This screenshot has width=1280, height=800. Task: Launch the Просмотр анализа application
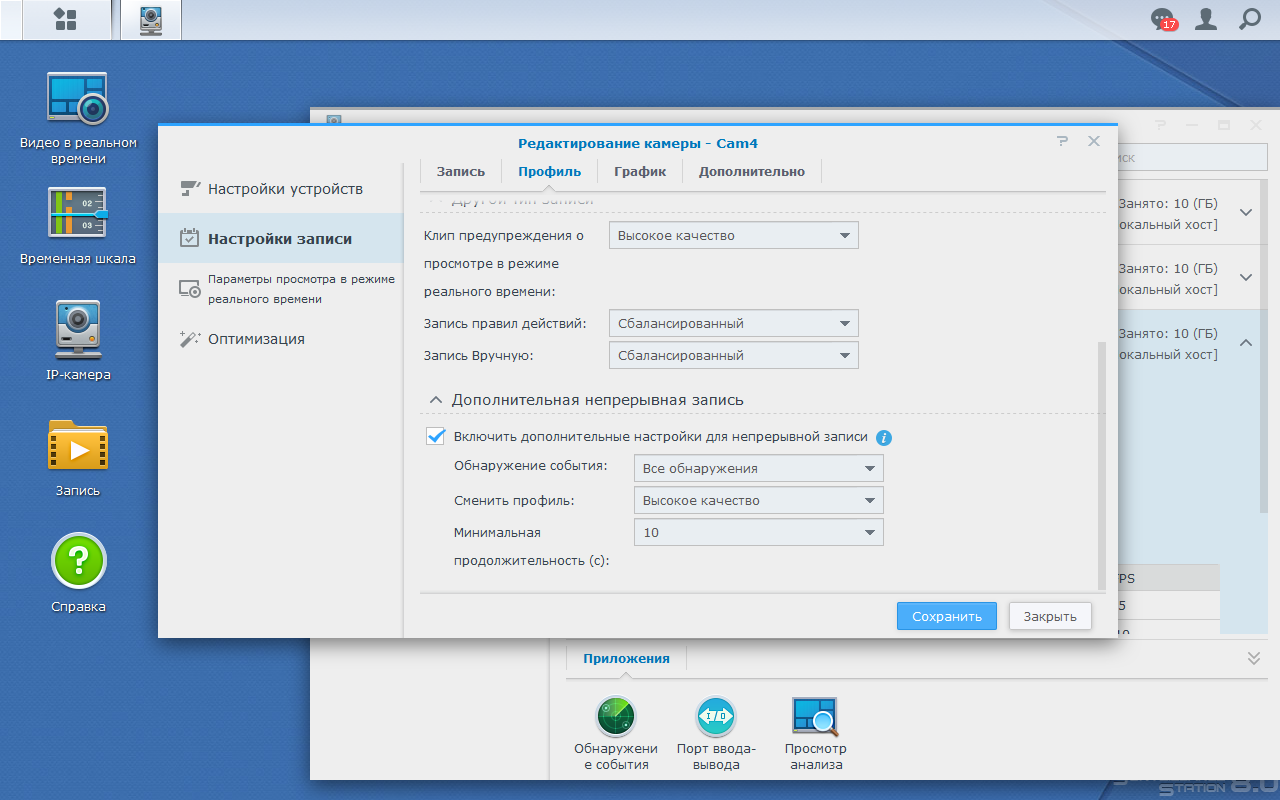(815, 734)
